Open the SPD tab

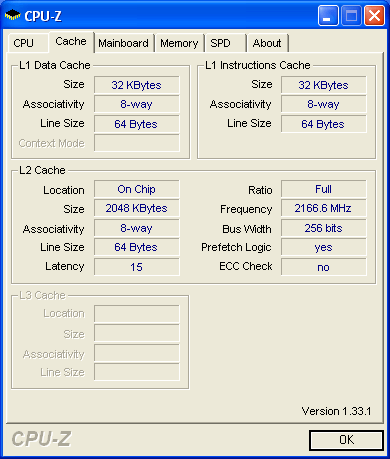coord(226,43)
